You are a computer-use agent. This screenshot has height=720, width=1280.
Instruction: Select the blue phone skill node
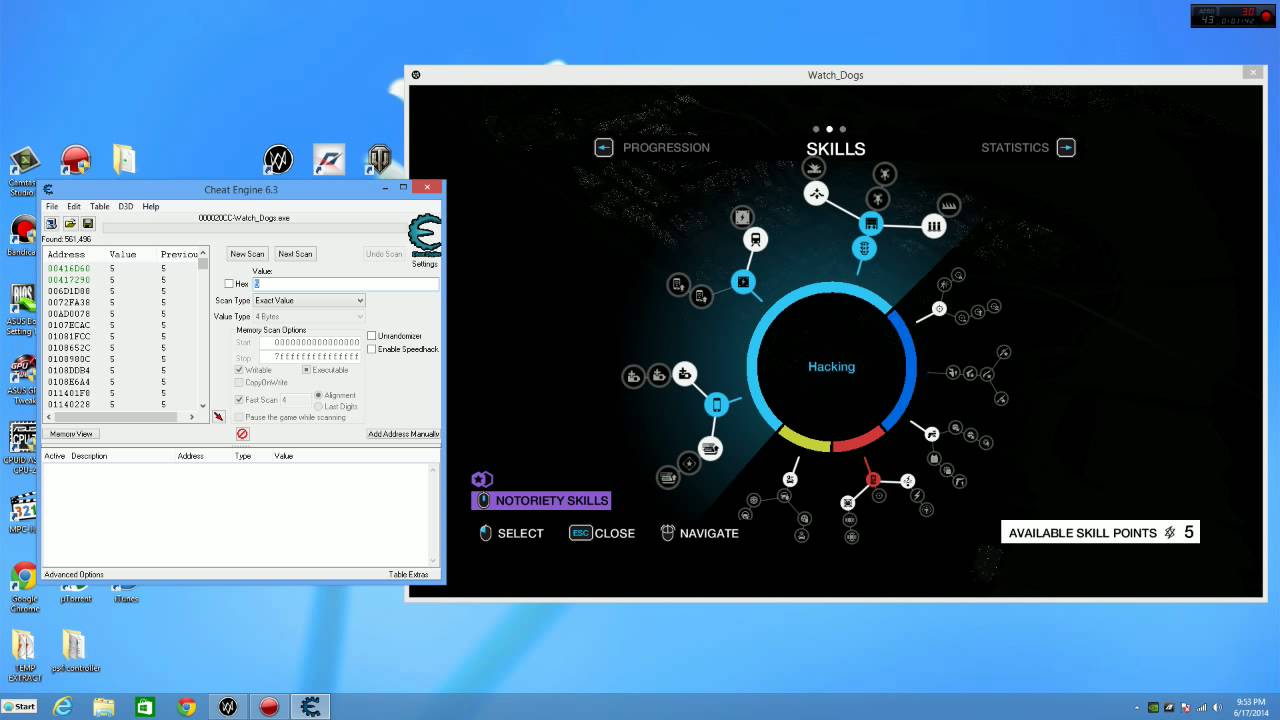tap(716, 405)
